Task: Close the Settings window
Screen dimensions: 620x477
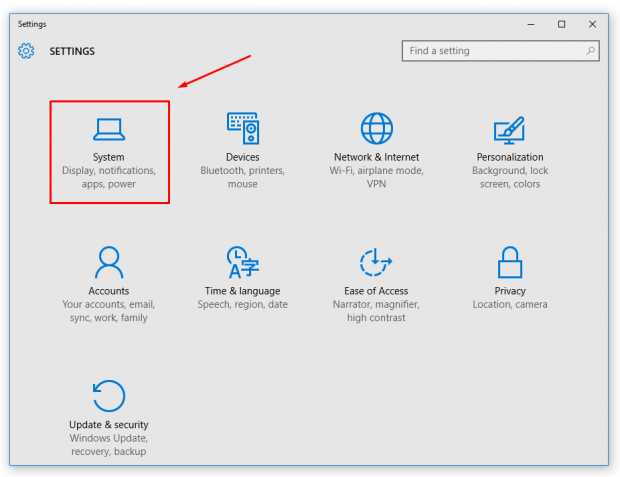Action: pyautogui.click(x=591, y=24)
